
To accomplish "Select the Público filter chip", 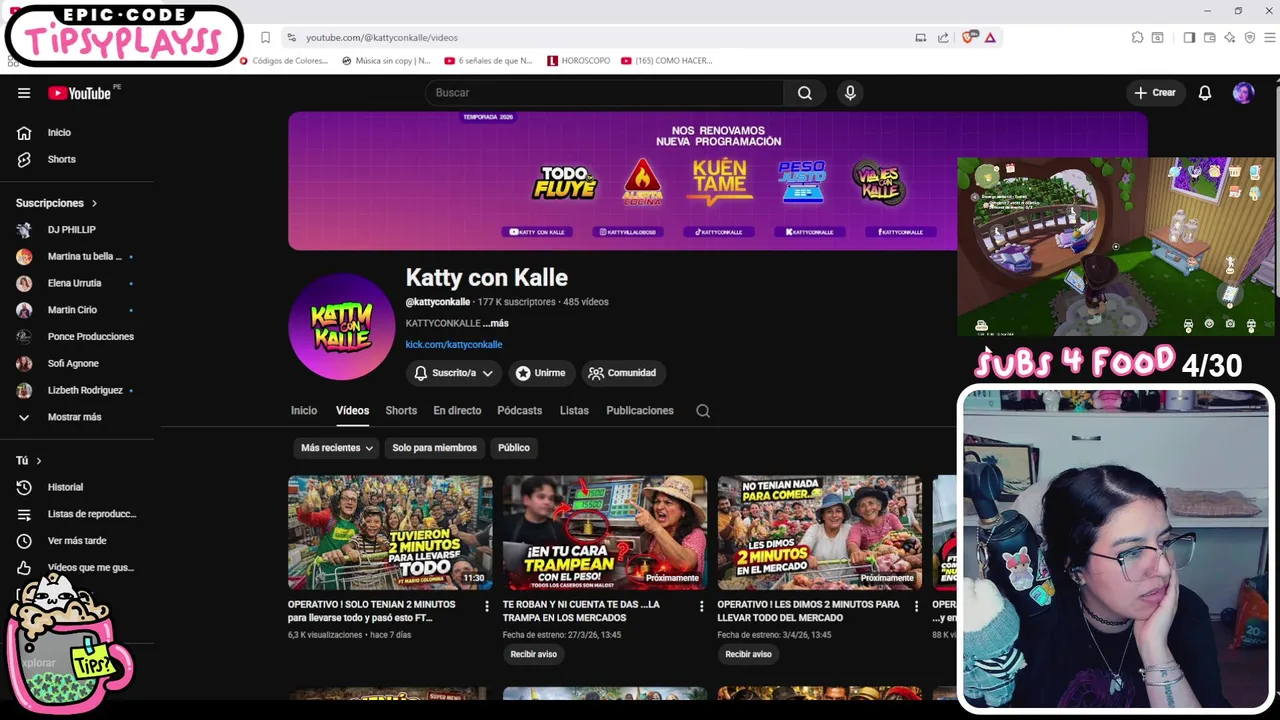I will (514, 448).
